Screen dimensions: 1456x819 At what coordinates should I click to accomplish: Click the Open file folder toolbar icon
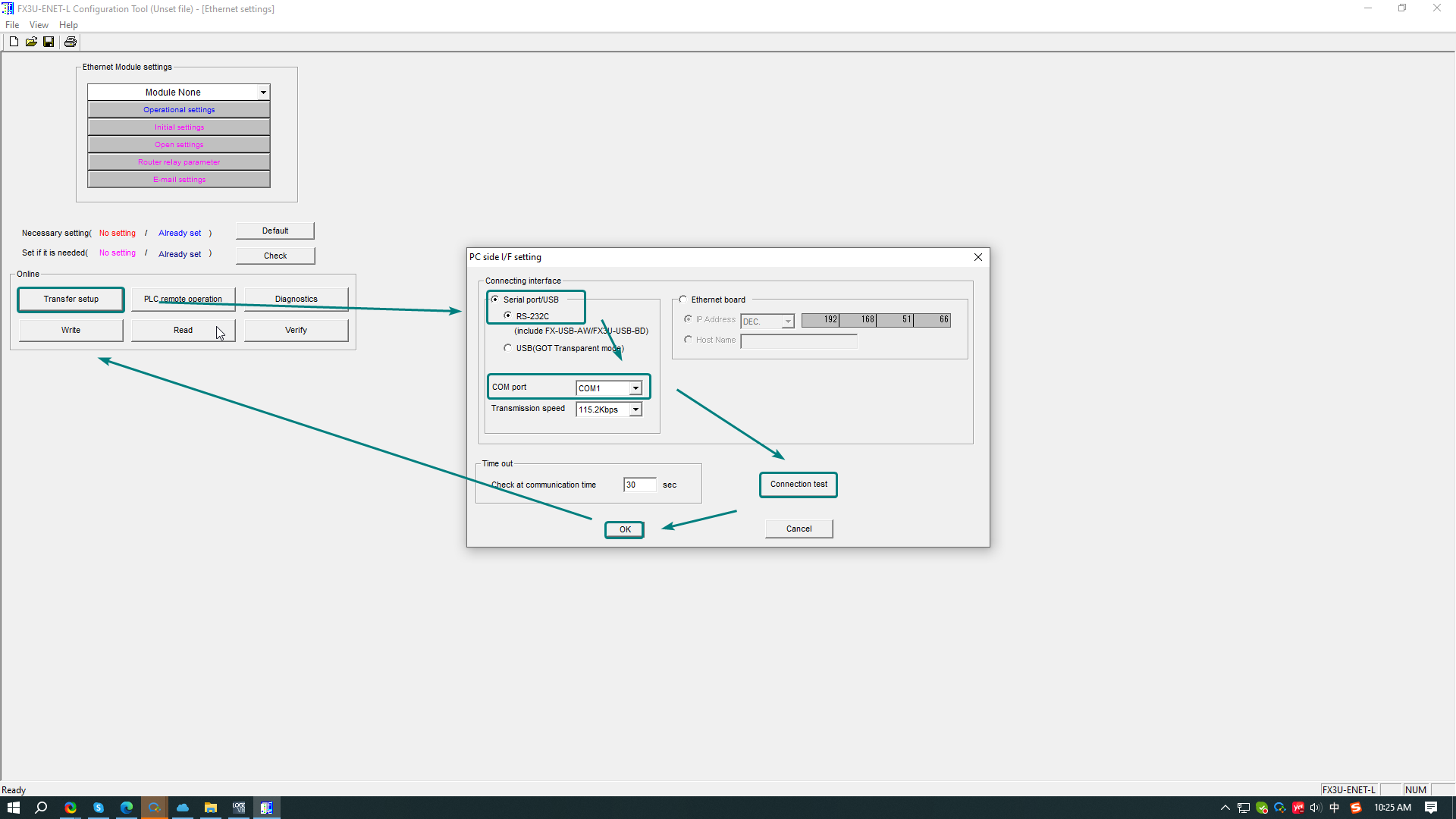click(x=31, y=42)
